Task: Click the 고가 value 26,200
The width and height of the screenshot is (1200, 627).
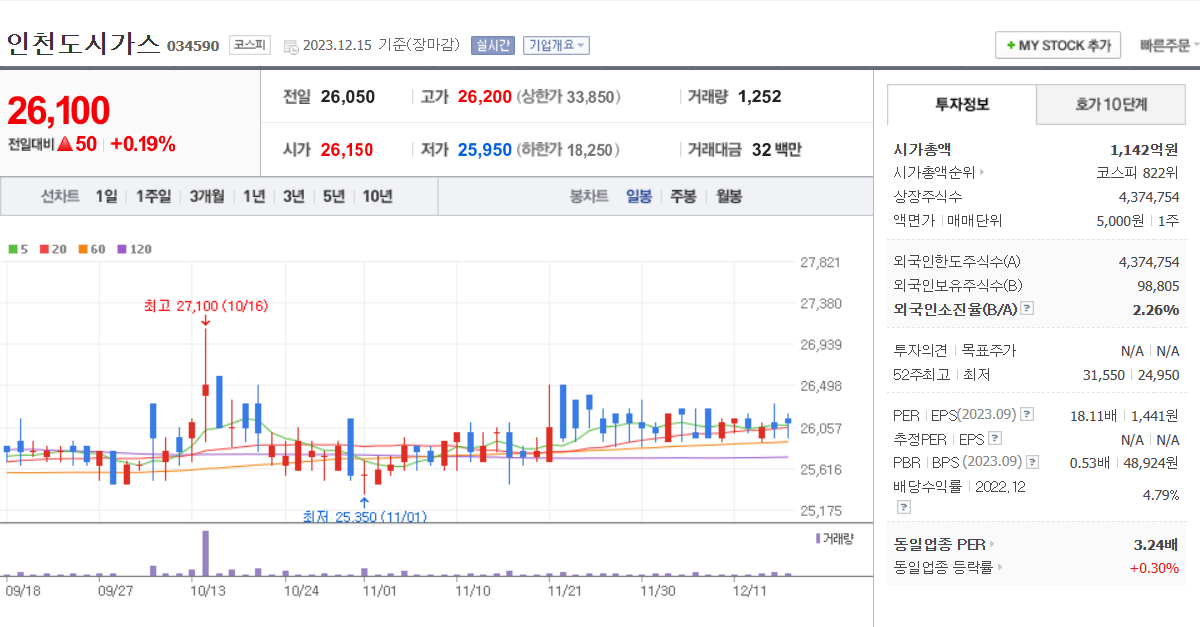Action: (485, 97)
